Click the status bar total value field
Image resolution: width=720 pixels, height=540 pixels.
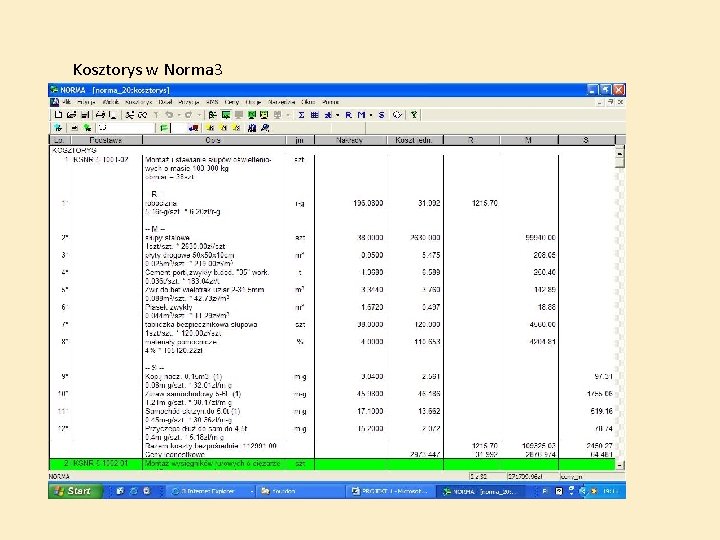pyautogui.click(x=532, y=477)
